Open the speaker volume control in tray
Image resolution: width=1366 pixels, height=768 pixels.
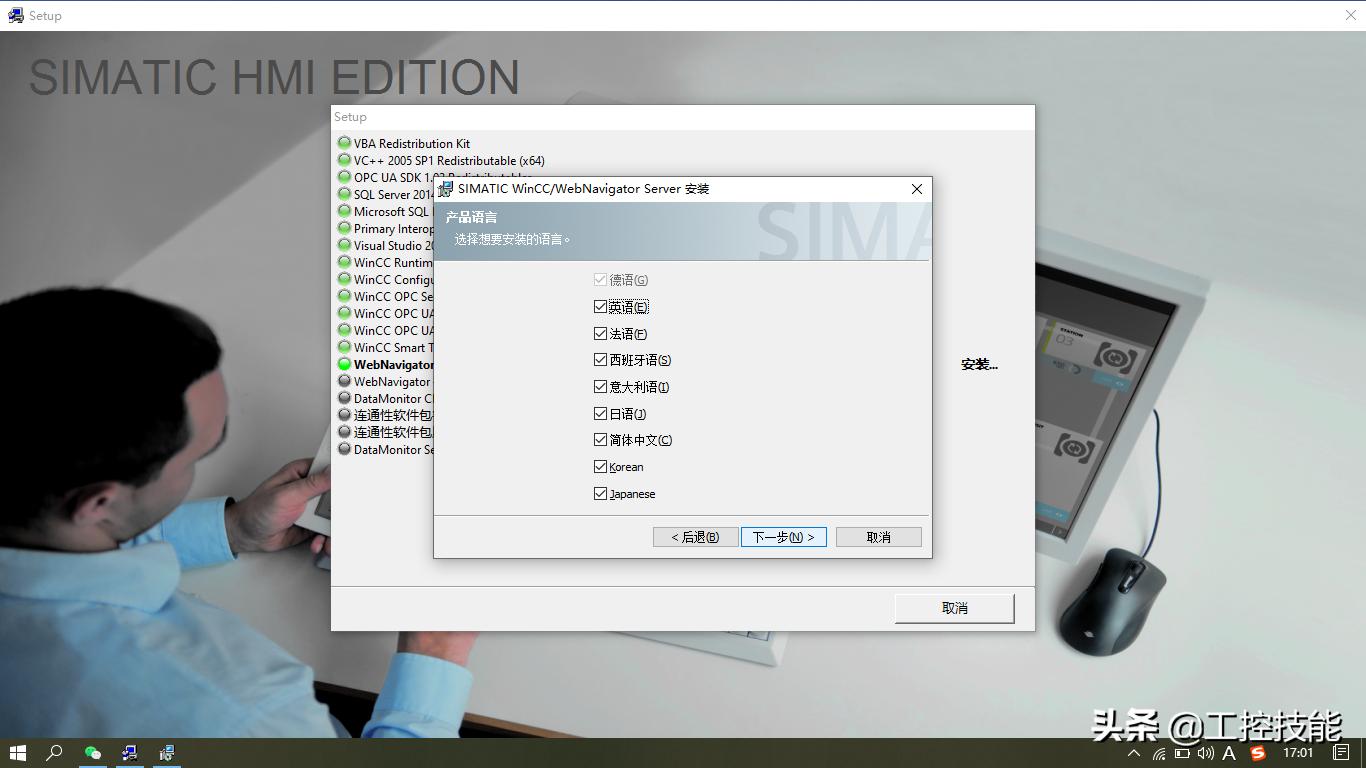[x=1205, y=753]
